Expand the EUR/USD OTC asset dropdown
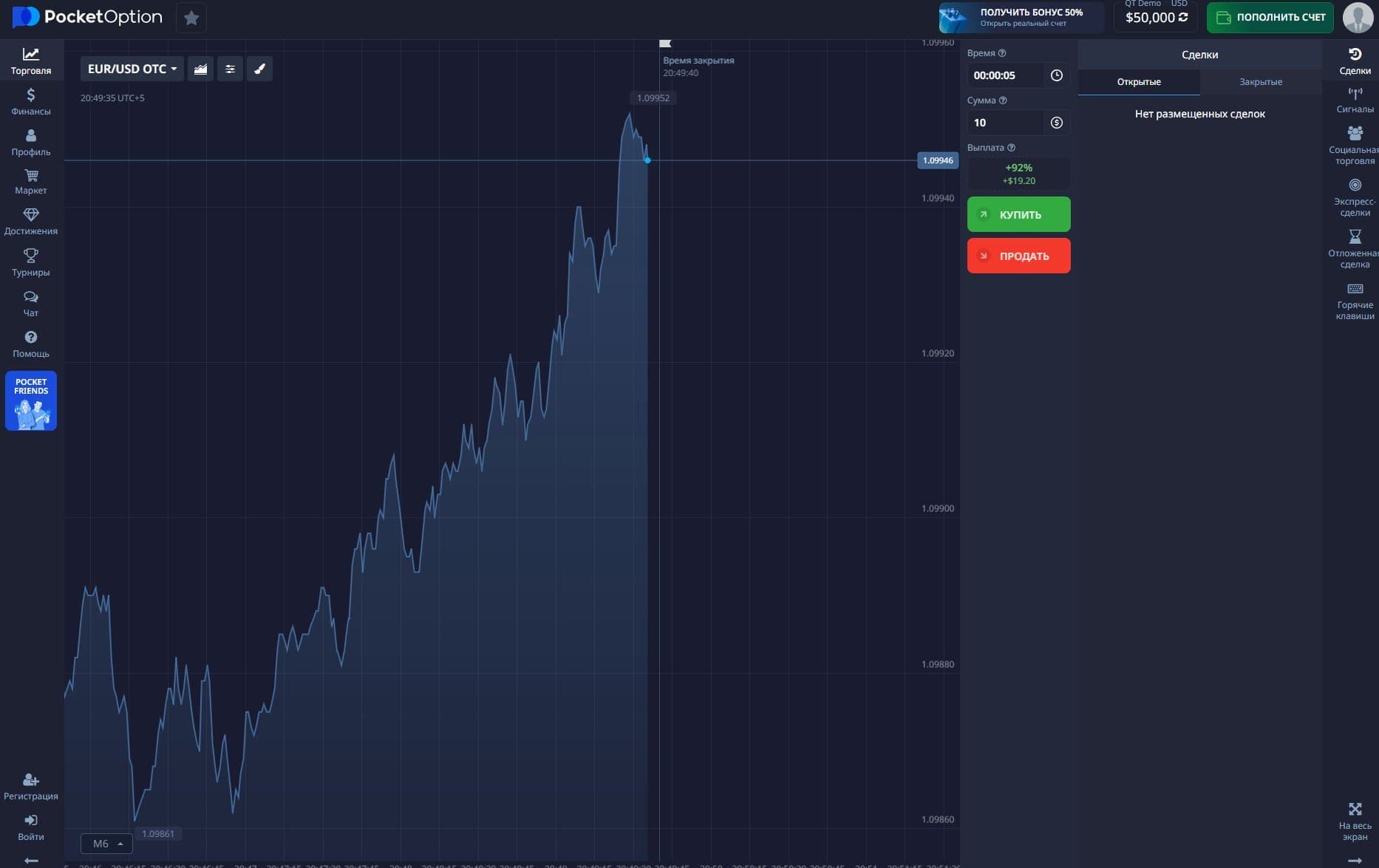Image resolution: width=1379 pixels, height=868 pixels. pos(132,69)
